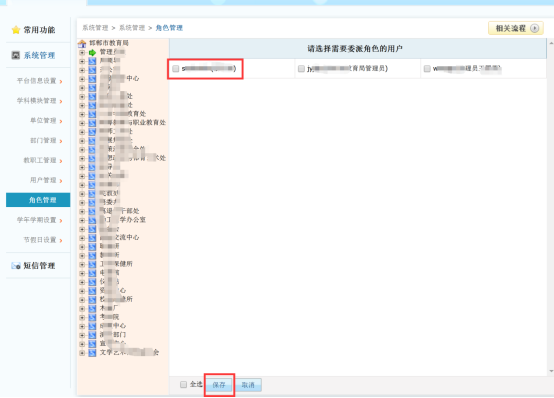Click the 系统管理 sidebar section icon
This screenshot has width=554, height=398.
coord(16,55)
